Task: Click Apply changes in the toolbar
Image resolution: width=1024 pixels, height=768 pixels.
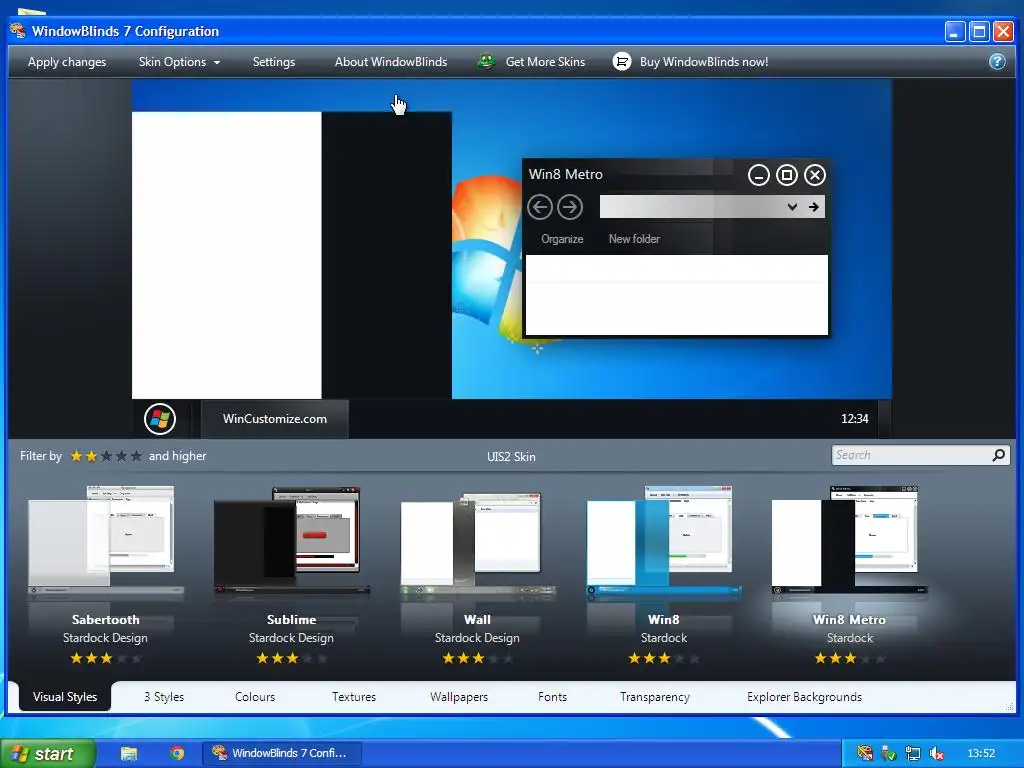Action: click(x=67, y=62)
